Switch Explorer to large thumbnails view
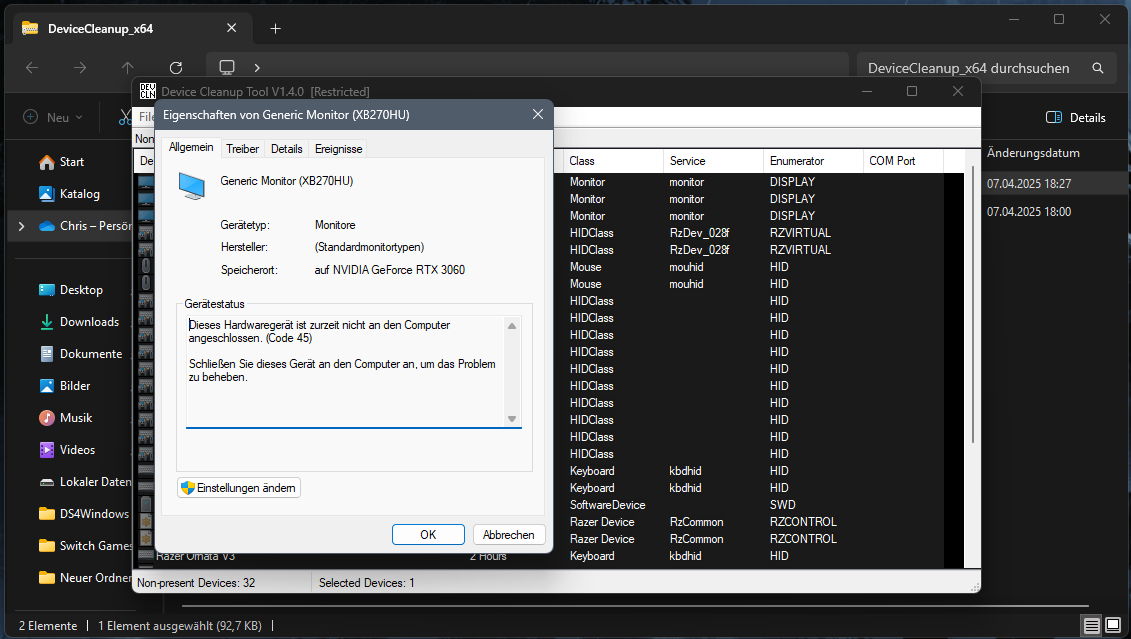1131x639 pixels. pos(1113,625)
